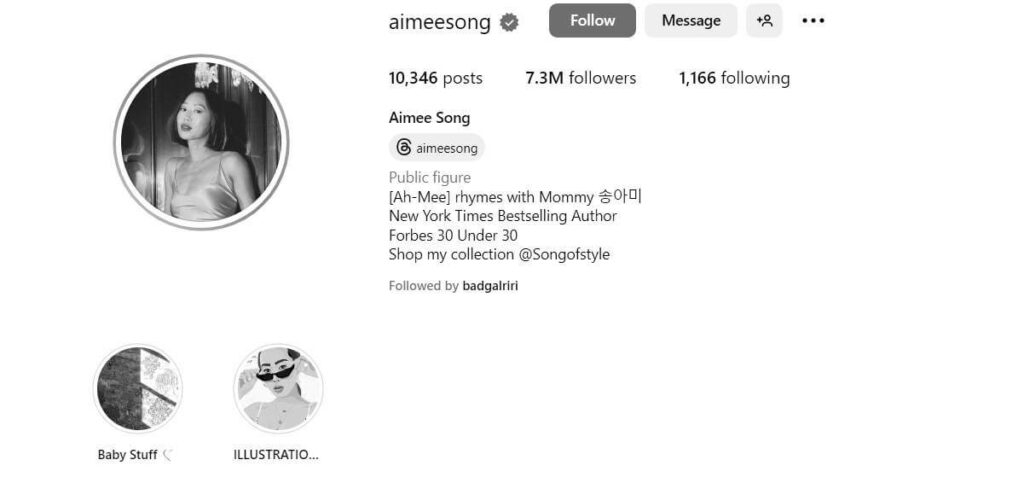Screen dimensions: 1024x489
Task: Send a message with the Message button
Action: pyautogui.click(x=691, y=20)
